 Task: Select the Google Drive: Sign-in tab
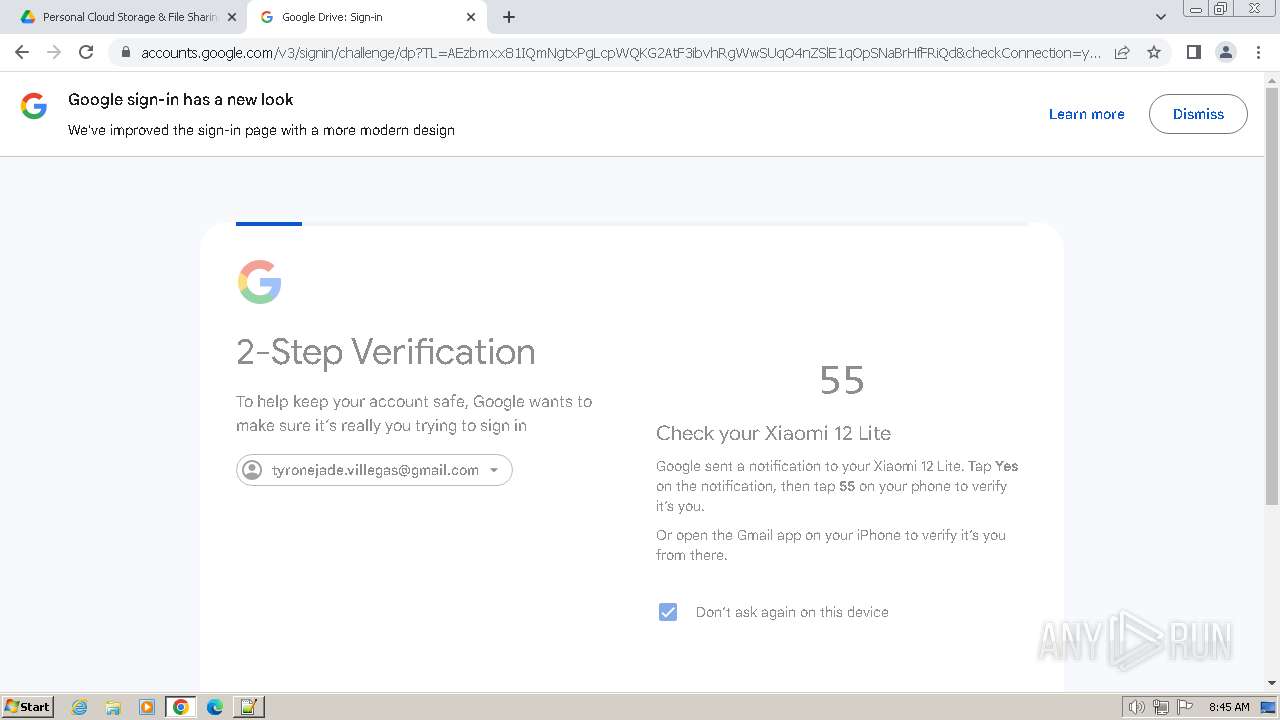coord(368,17)
